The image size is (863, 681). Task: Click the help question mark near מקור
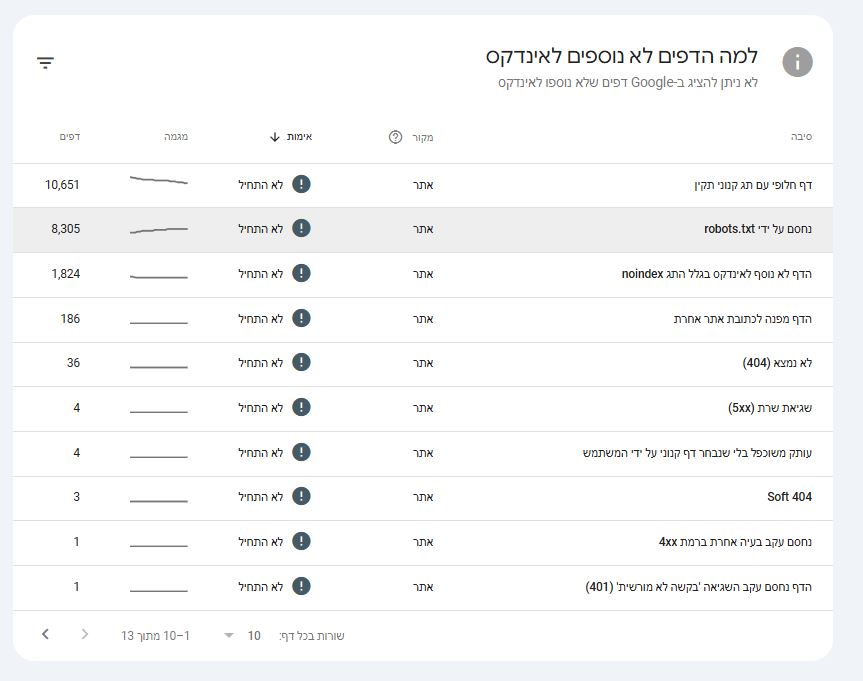[x=395, y=137]
